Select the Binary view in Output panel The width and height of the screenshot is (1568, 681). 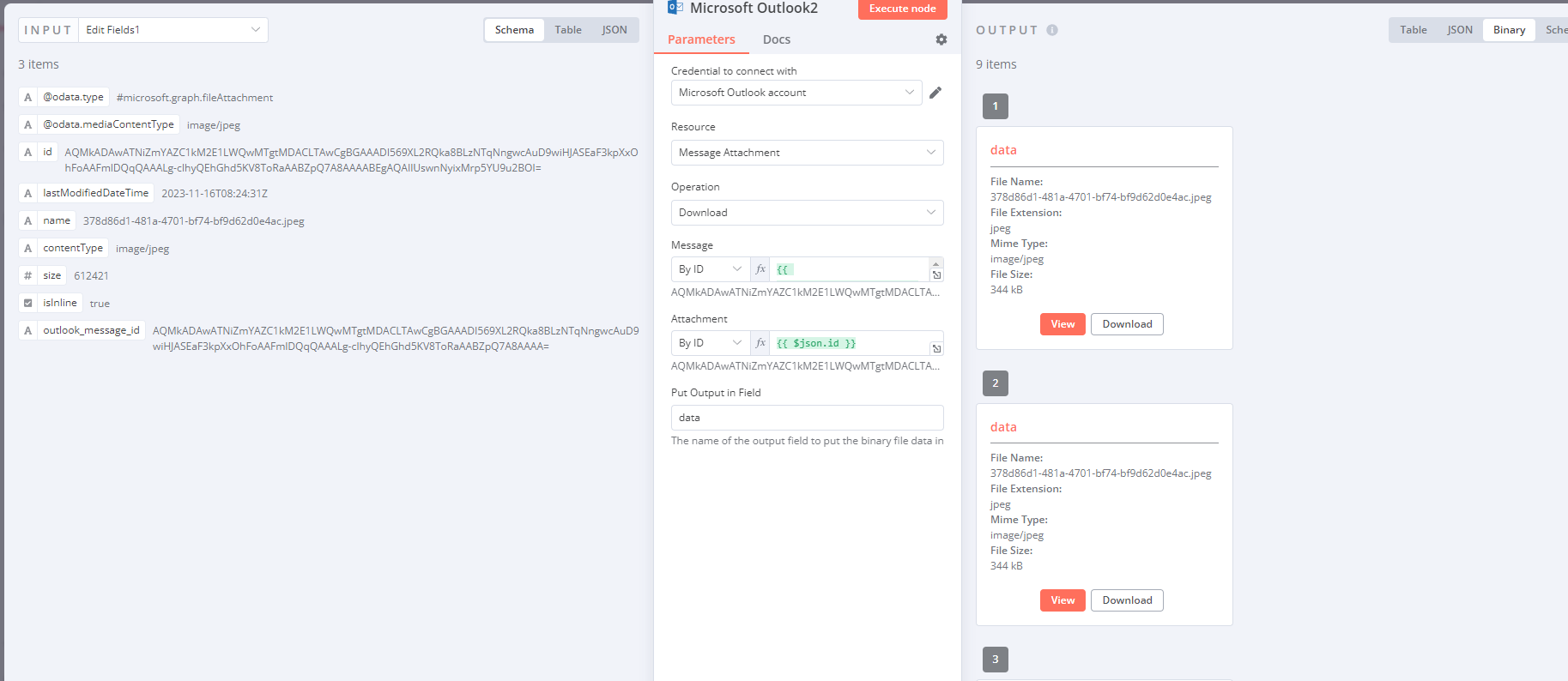(1509, 30)
